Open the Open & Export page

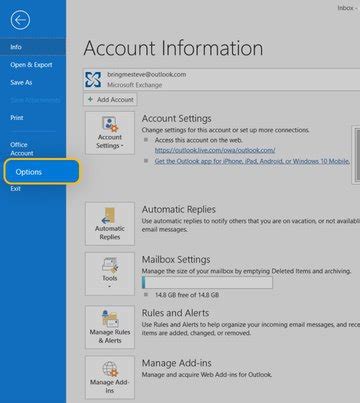pyautogui.click(x=31, y=65)
